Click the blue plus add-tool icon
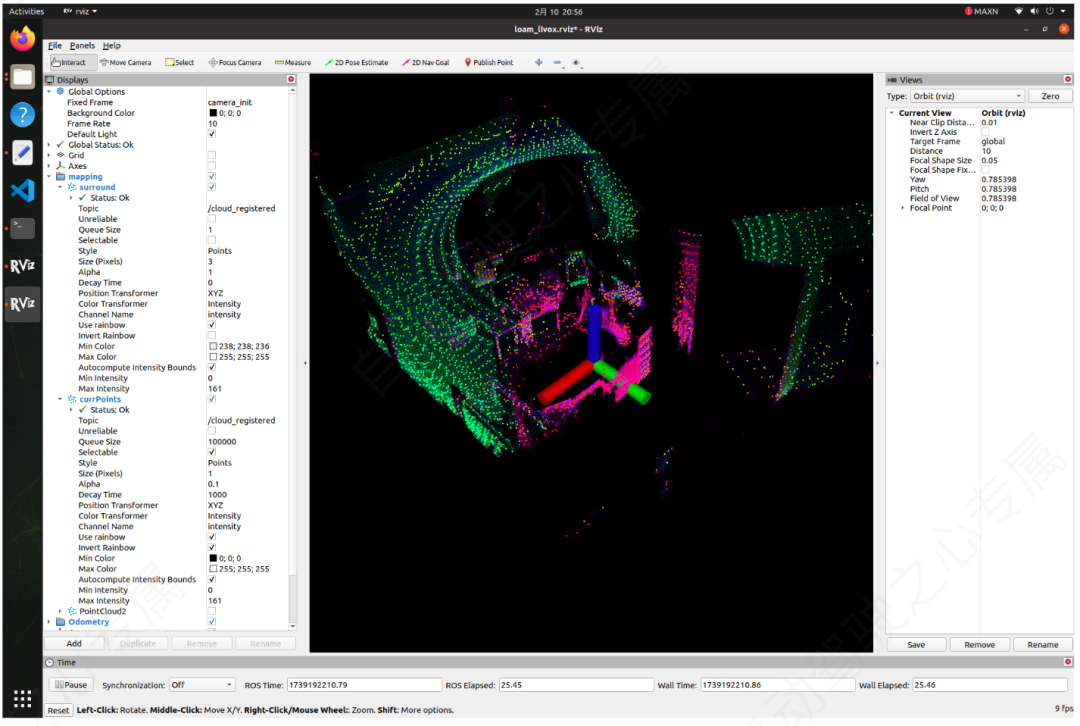The height and width of the screenshot is (726, 1080). tap(539, 62)
